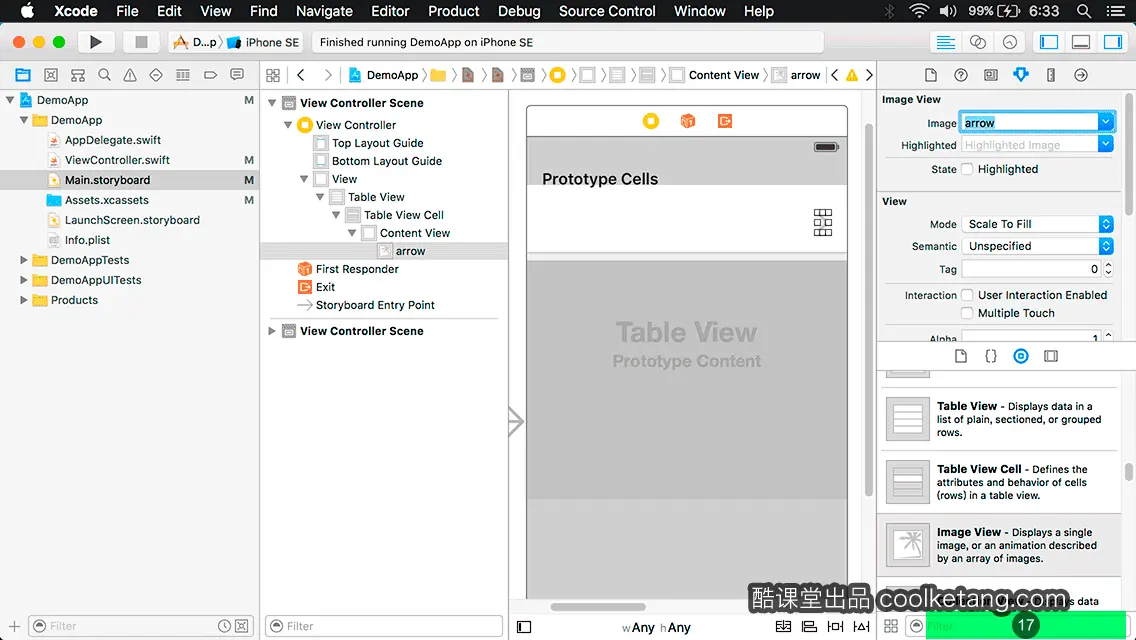Open the Align constraints menu
The height and width of the screenshot is (640, 1136).
(x=809, y=626)
